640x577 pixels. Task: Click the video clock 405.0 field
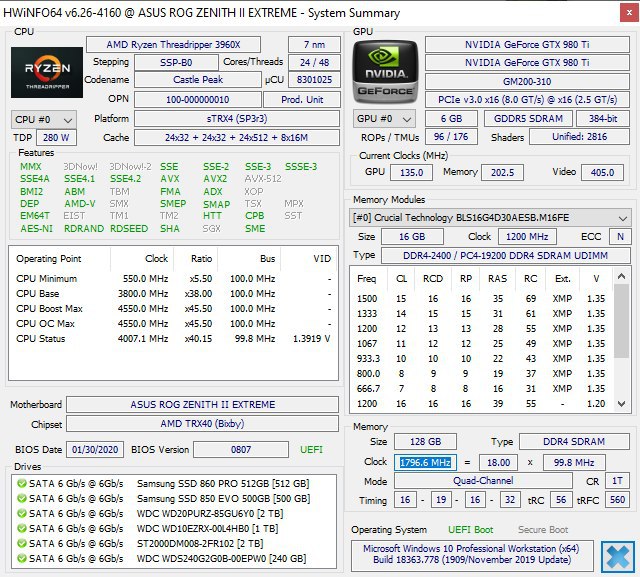point(602,172)
